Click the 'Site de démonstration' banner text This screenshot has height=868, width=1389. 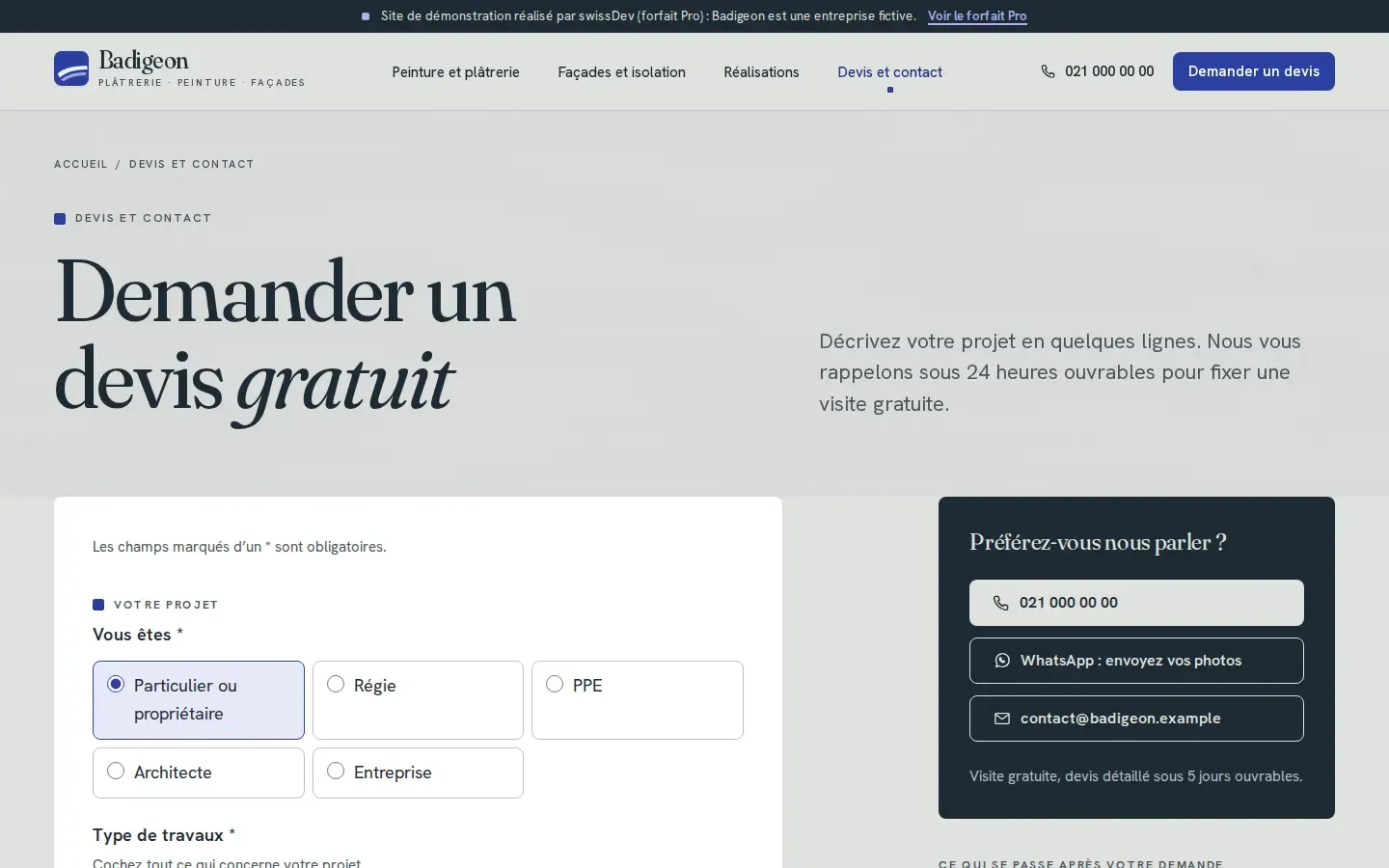click(648, 16)
